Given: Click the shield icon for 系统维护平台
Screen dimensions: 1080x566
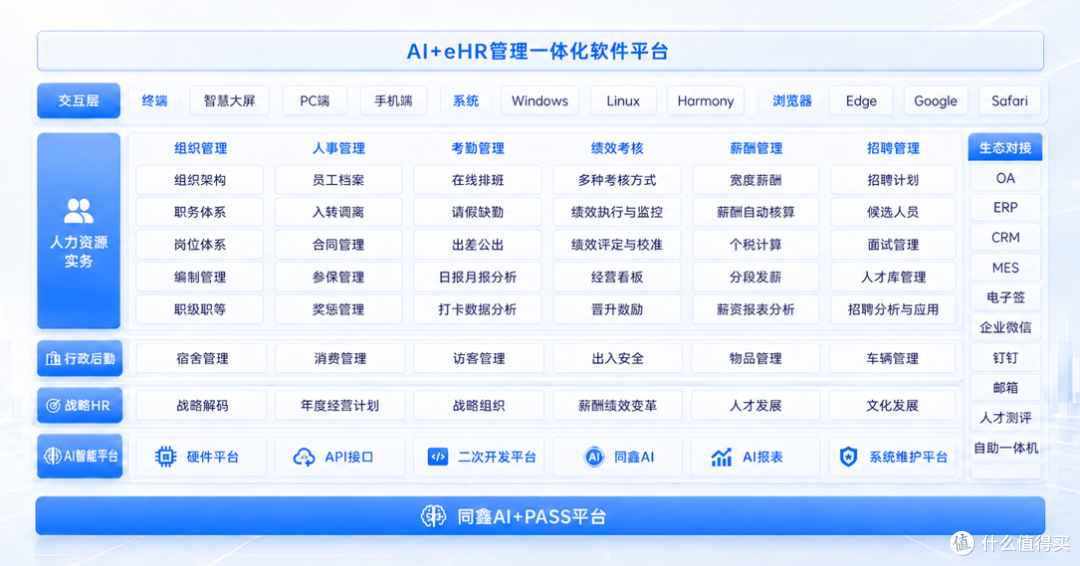Looking at the screenshot, I should click(x=849, y=457).
